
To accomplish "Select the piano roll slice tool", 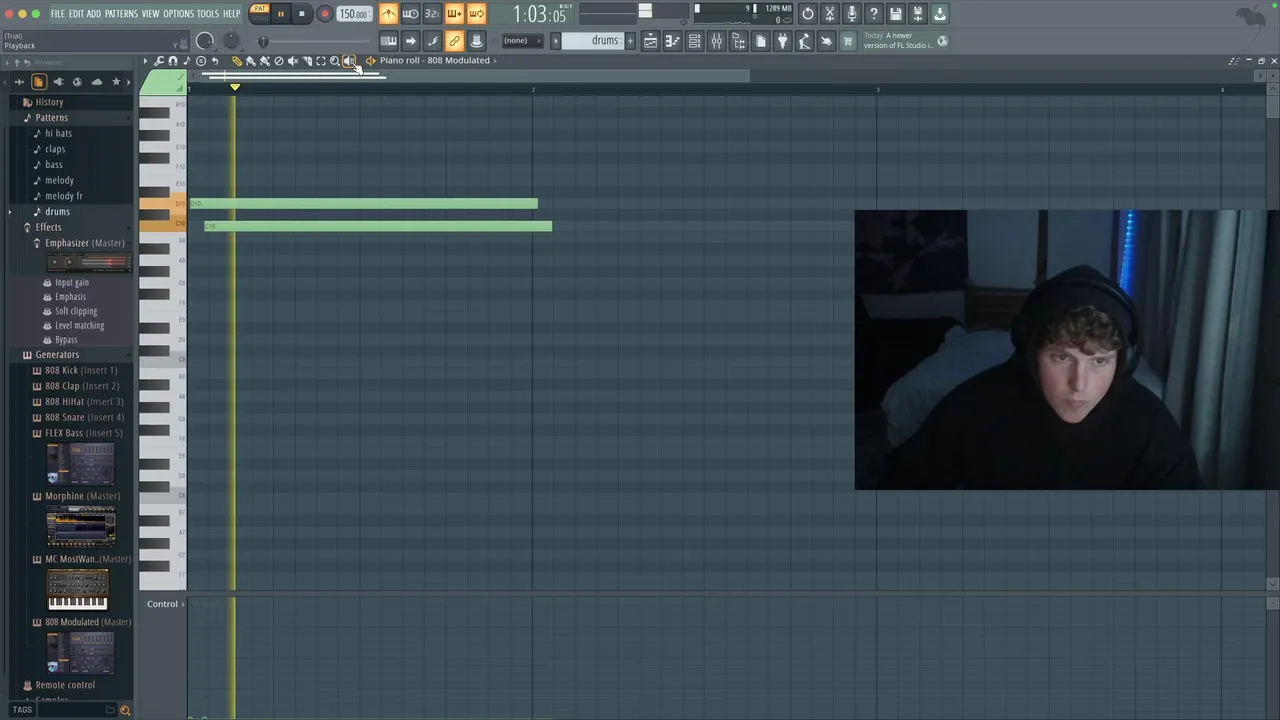I will (307, 61).
